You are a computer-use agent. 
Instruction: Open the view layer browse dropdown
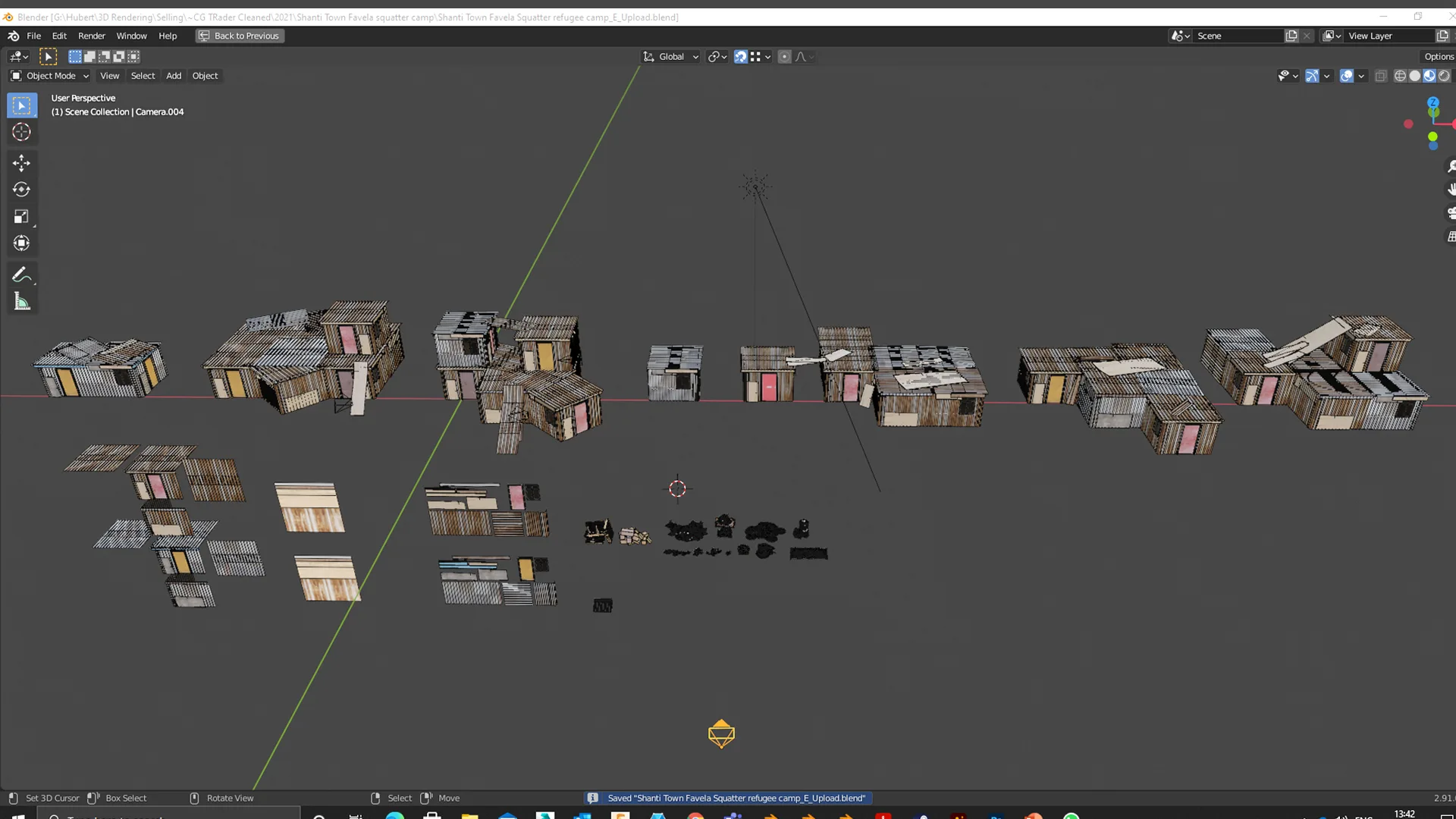tap(1332, 36)
